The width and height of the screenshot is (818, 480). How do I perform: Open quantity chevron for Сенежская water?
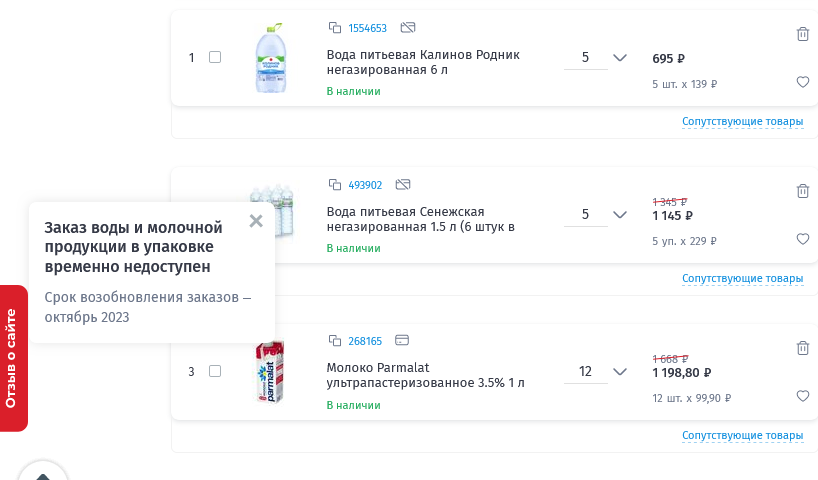click(x=619, y=214)
